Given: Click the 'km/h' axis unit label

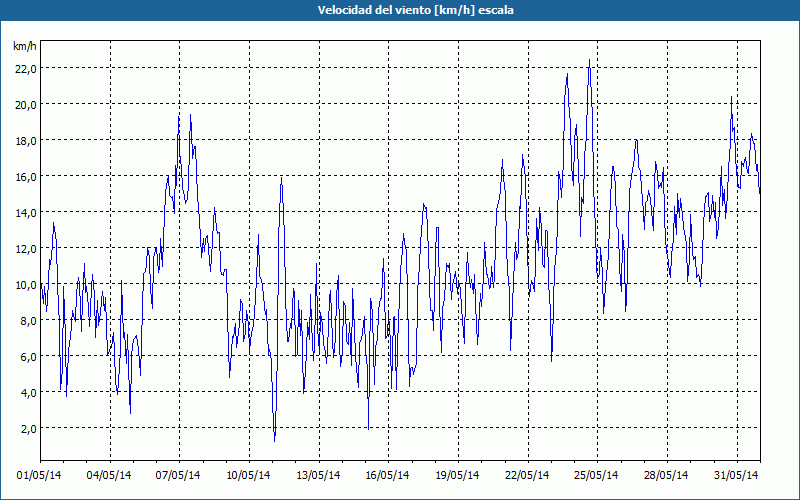Looking at the screenshot, I should (24, 46).
